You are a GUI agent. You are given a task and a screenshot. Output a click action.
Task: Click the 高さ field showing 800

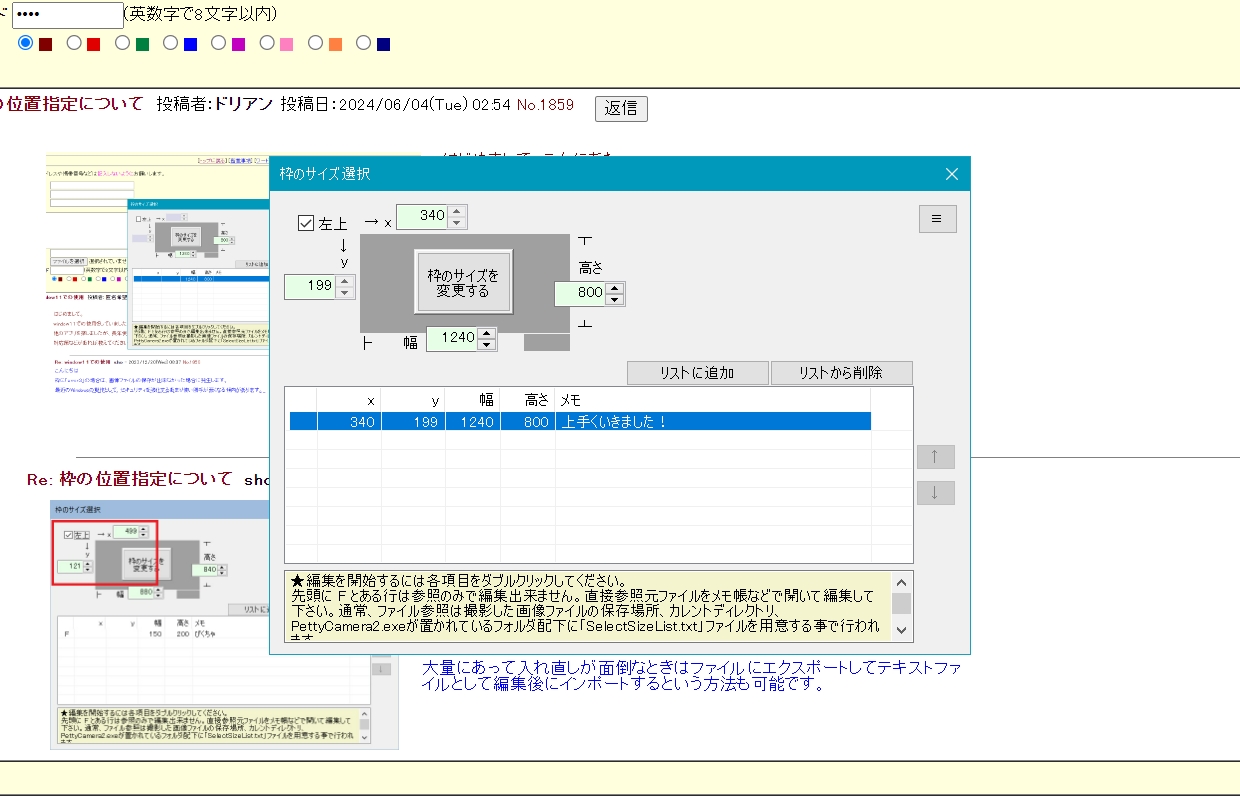click(581, 293)
